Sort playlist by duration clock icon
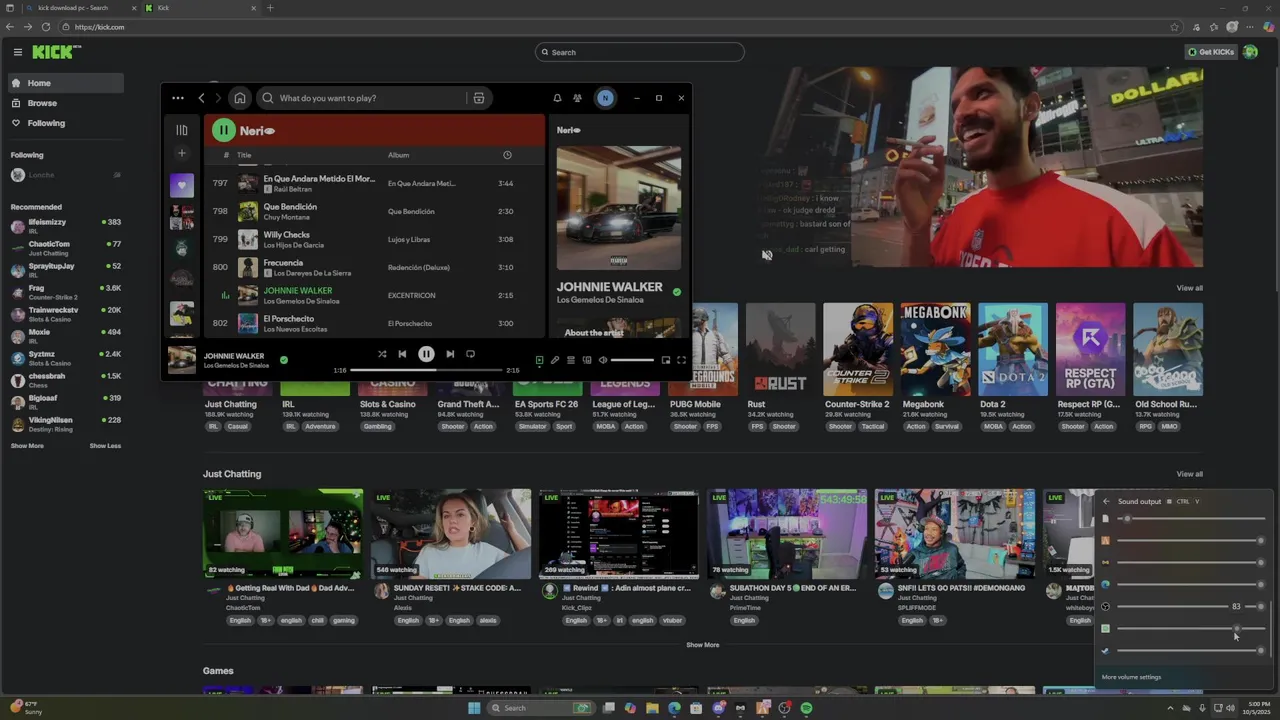Screen dimensions: 1280x720 pos(507,155)
